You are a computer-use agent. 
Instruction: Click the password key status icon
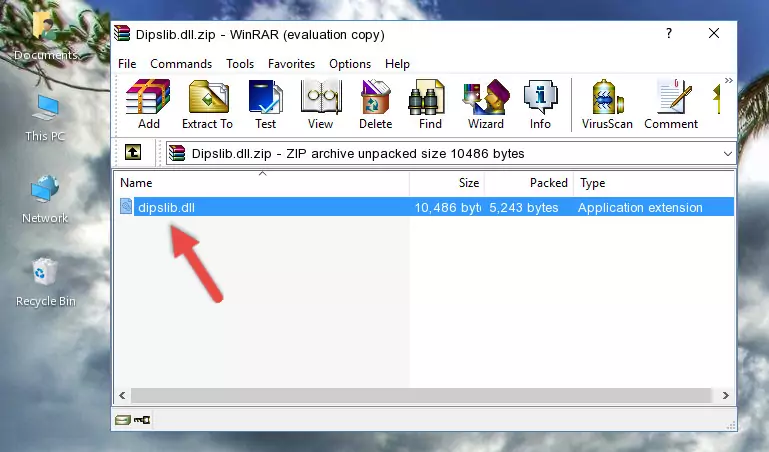pyautogui.click(x=142, y=420)
